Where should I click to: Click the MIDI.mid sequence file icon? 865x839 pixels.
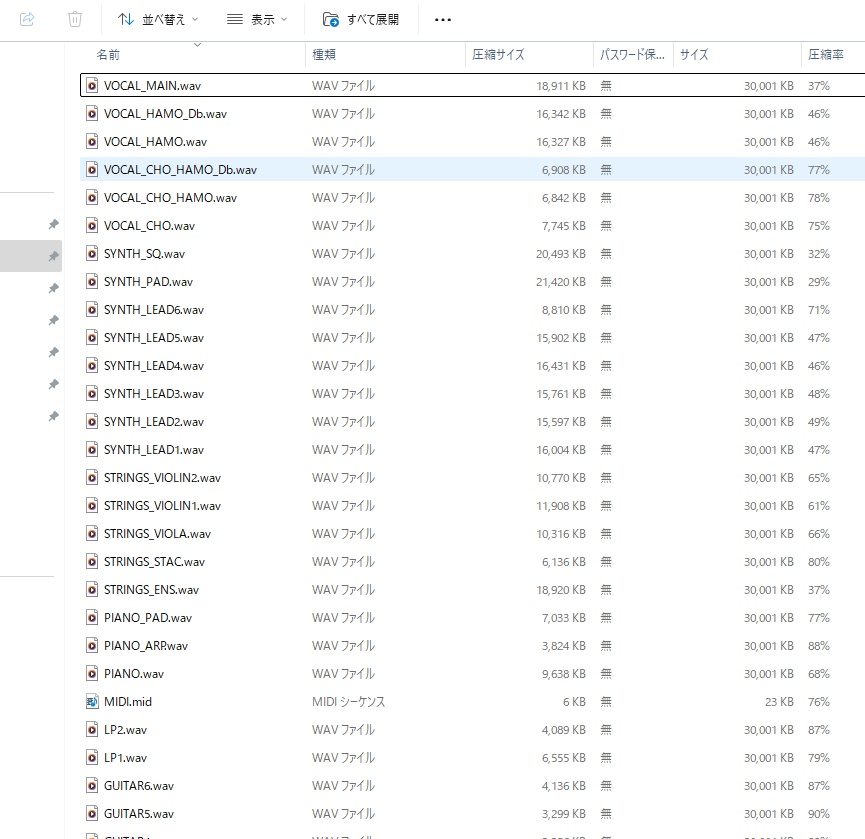tap(92, 702)
